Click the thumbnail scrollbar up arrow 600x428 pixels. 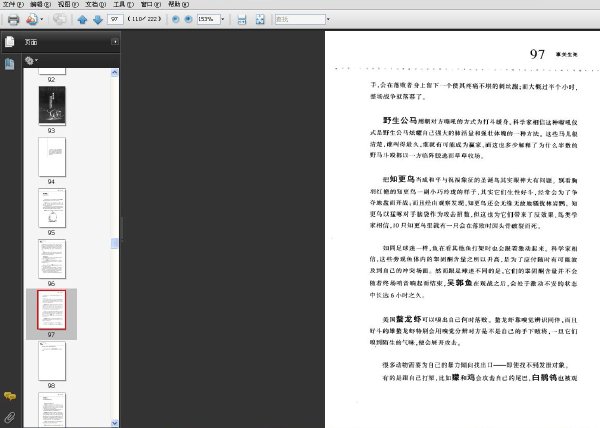(x=114, y=73)
